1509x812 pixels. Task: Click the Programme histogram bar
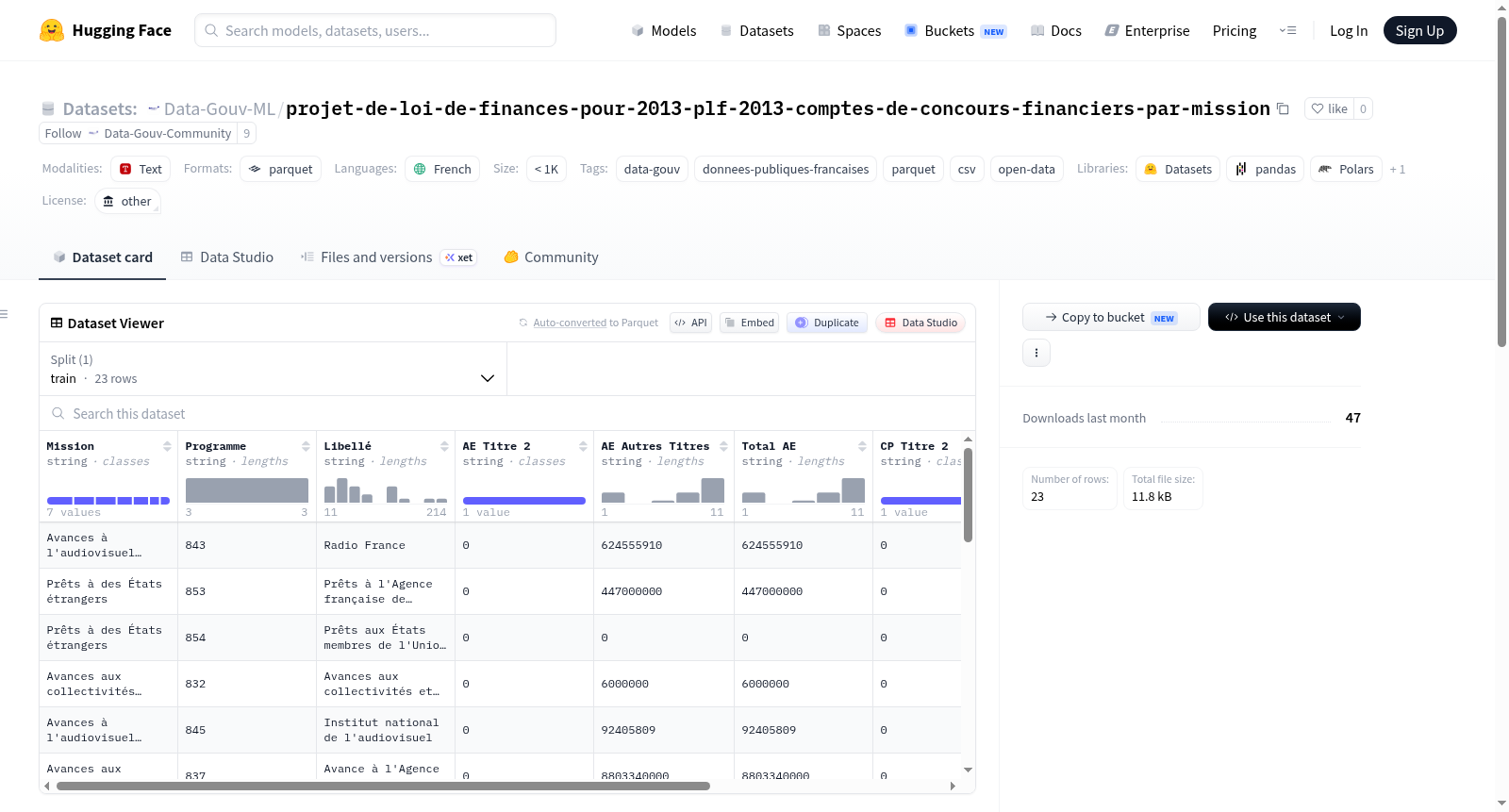246,490
